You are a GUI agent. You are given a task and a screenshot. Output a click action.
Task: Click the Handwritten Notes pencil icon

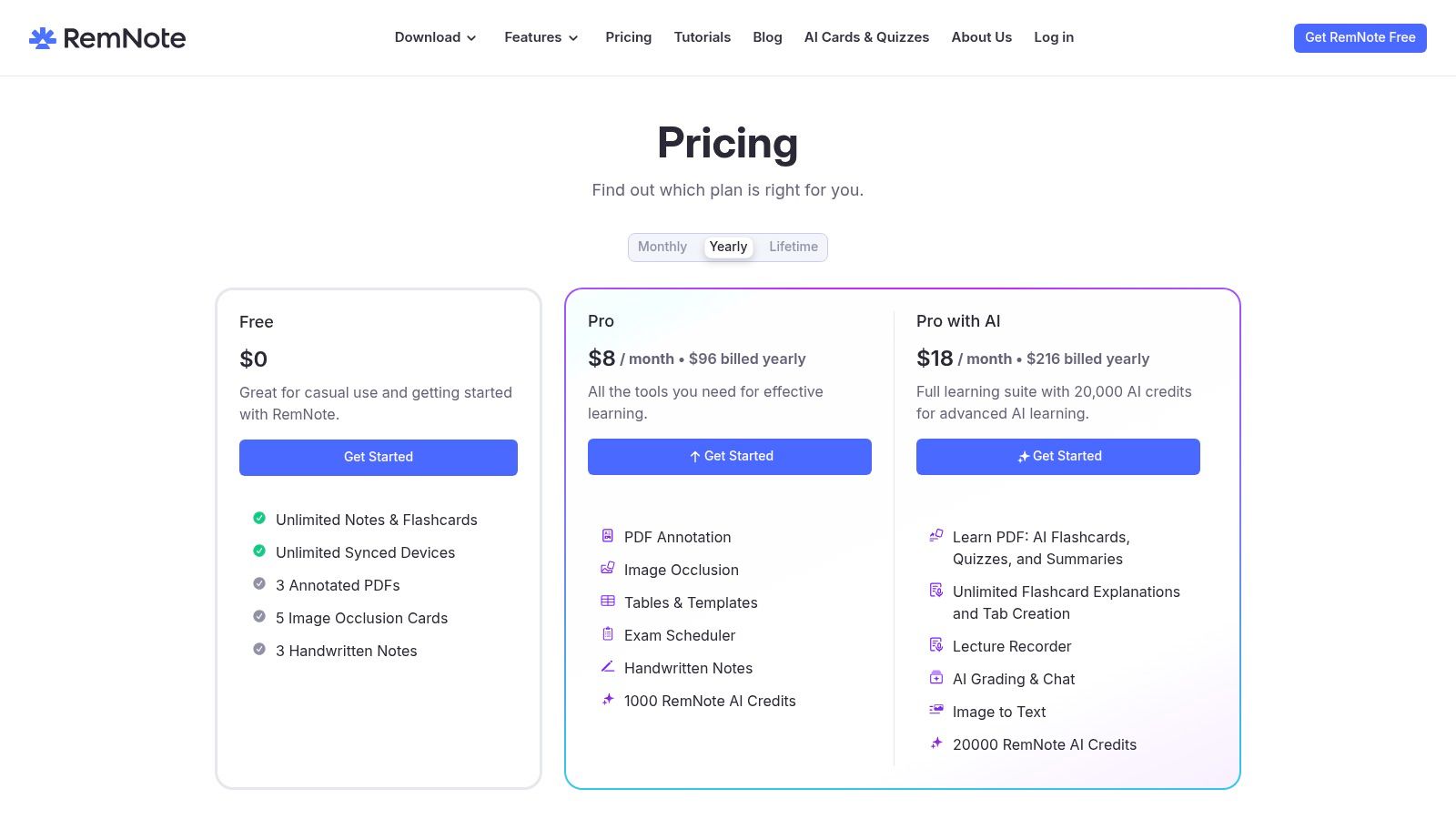[608, 667]
